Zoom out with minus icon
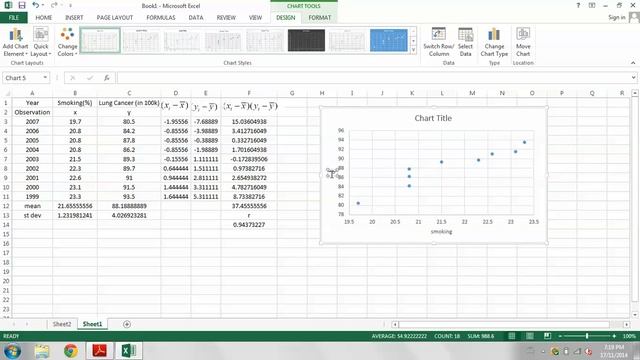 560,336
